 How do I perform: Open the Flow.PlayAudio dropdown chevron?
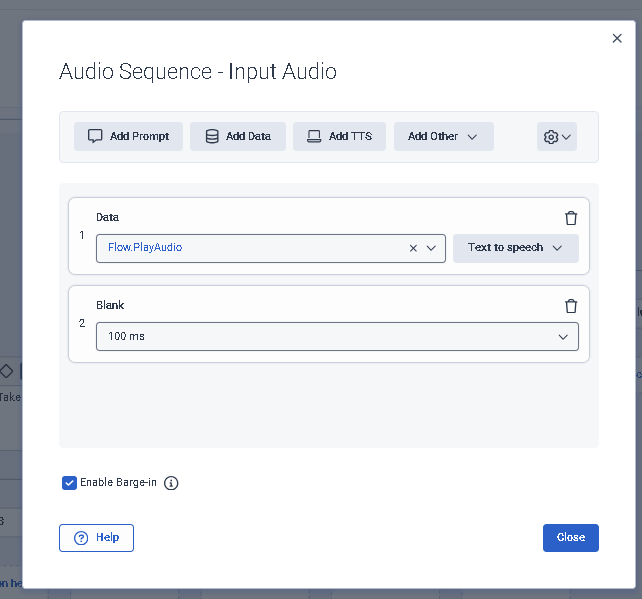(x=432, y=248)
